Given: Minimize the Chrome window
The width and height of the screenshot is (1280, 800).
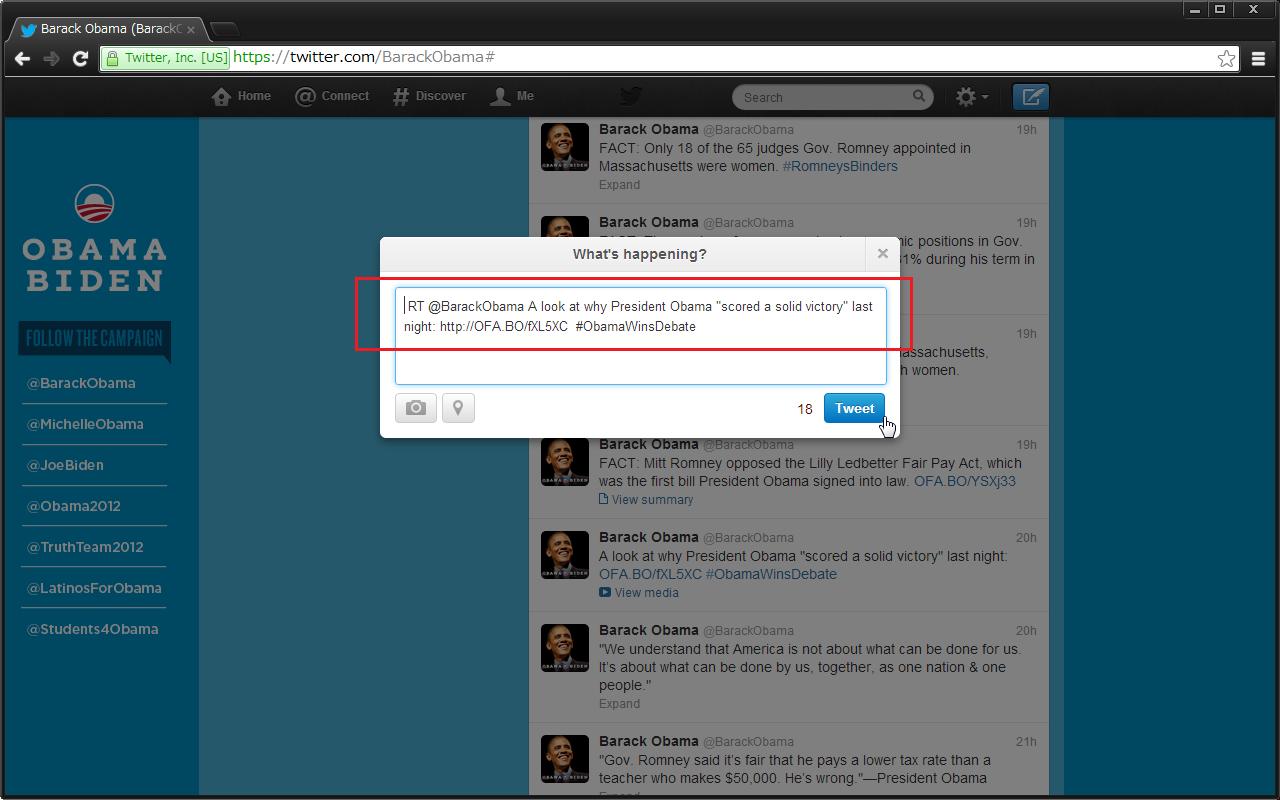Looking at the screenshot, I should [x=1197, y=9].
